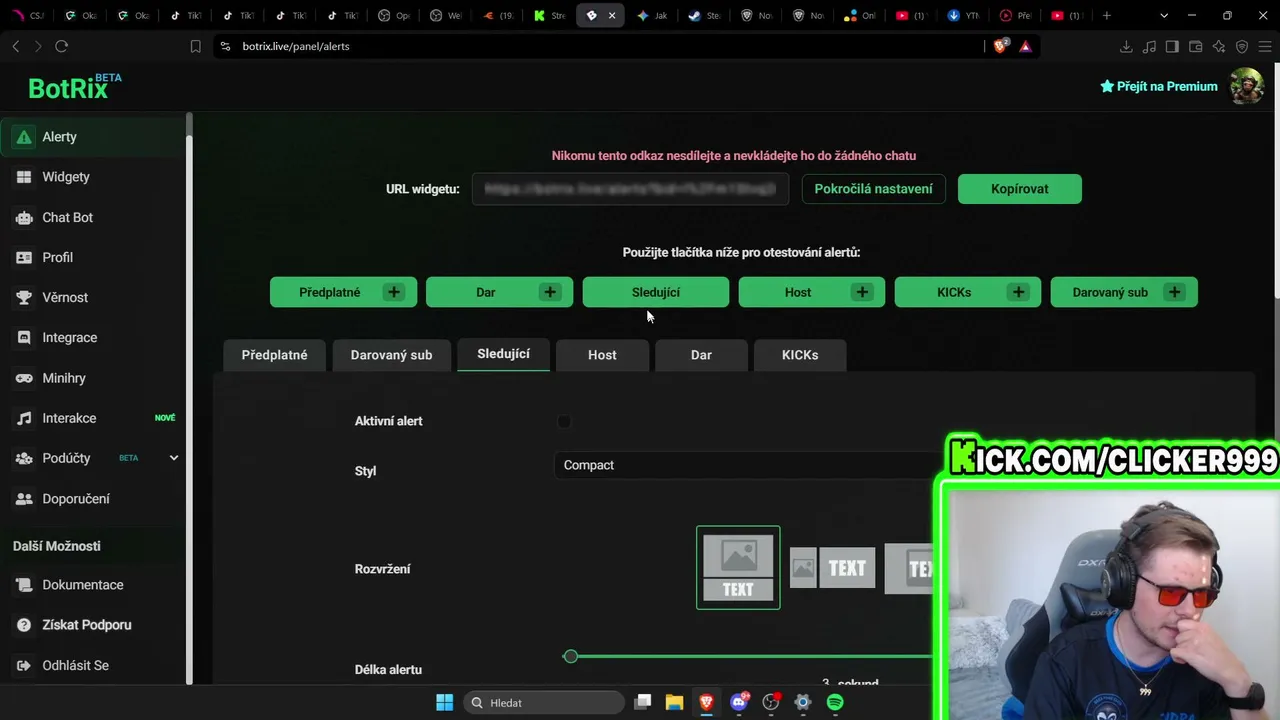Viewport: 1280px width, 720px height.
Task: Expand the Podúčty submenu chevron
Action: [173, 458]
